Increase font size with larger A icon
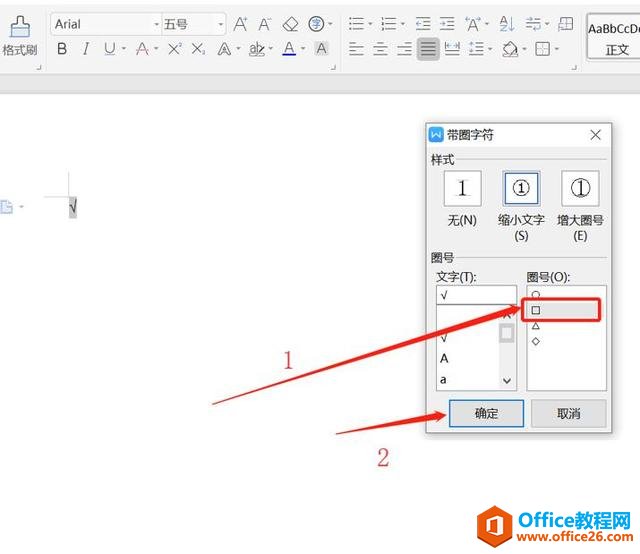 tap(241, 24)
